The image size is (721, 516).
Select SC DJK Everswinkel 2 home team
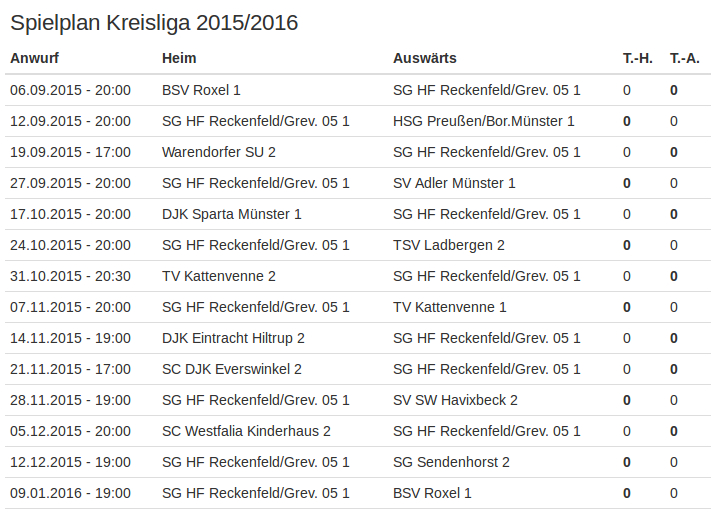[x=231, y=369]
